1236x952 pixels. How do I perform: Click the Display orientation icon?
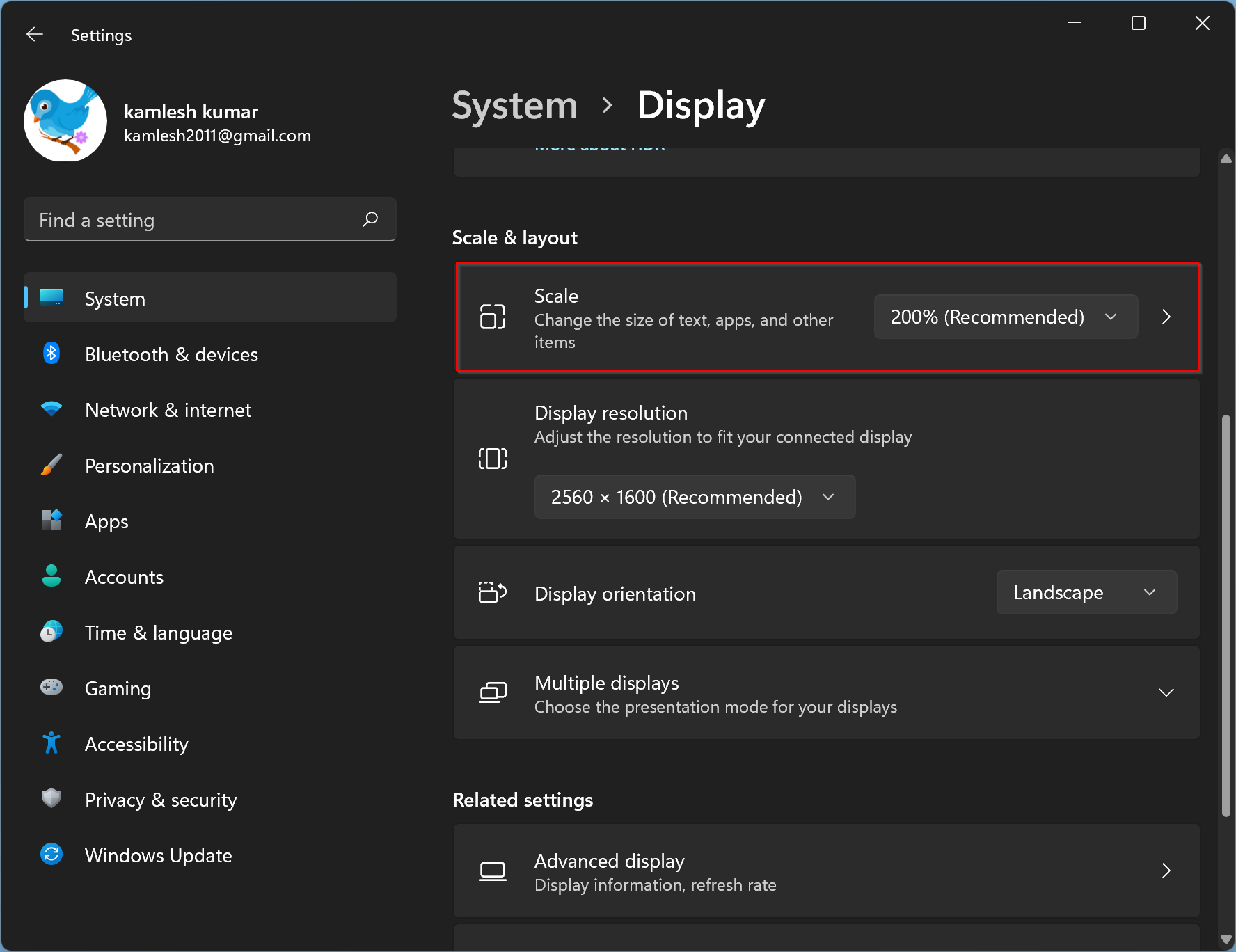493,592
